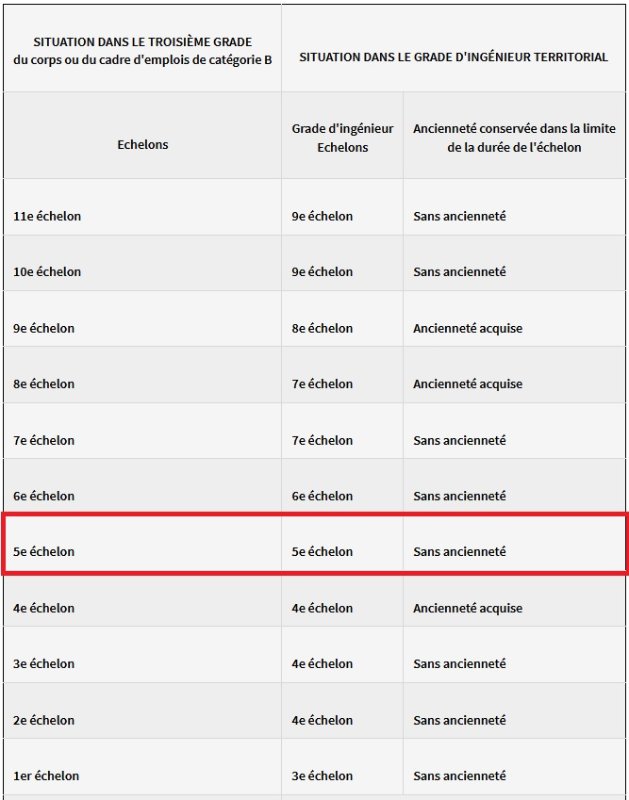
Task: Select the "11e échelon" cell
Action: [47, 216]
